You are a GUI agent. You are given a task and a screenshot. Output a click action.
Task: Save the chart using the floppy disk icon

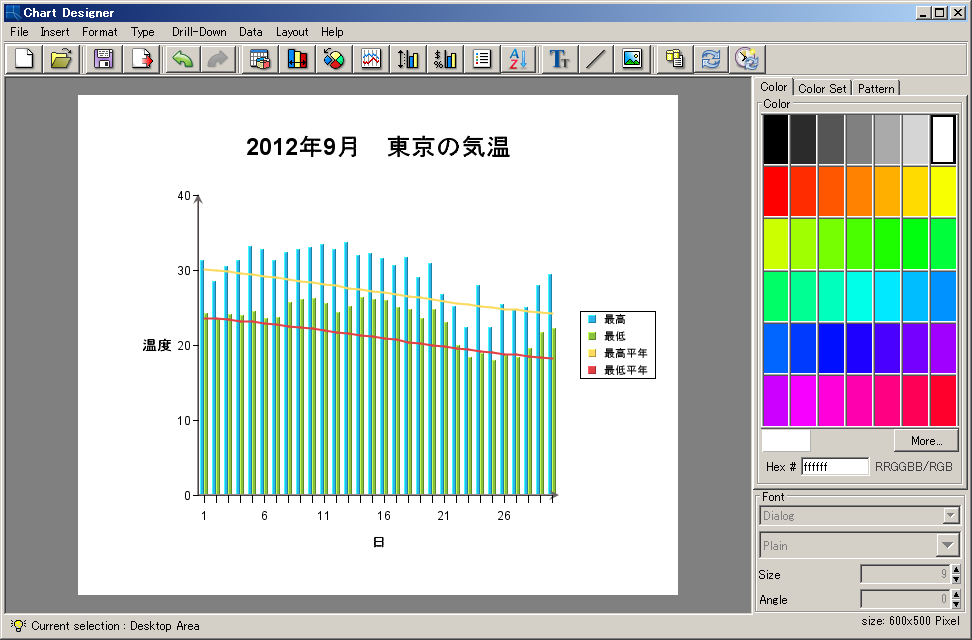104,59
